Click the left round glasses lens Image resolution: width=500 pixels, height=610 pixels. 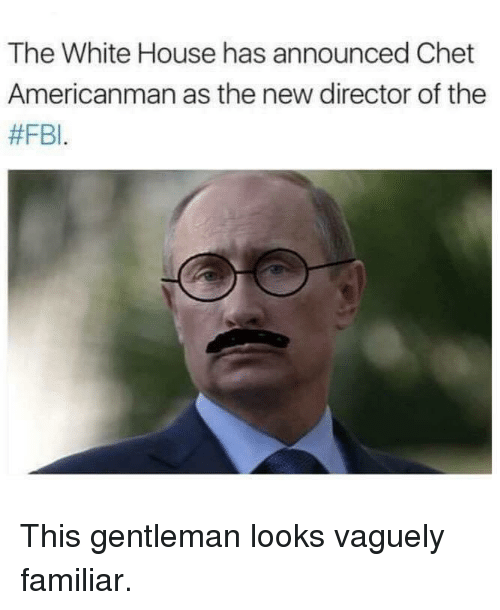point(207,277)
